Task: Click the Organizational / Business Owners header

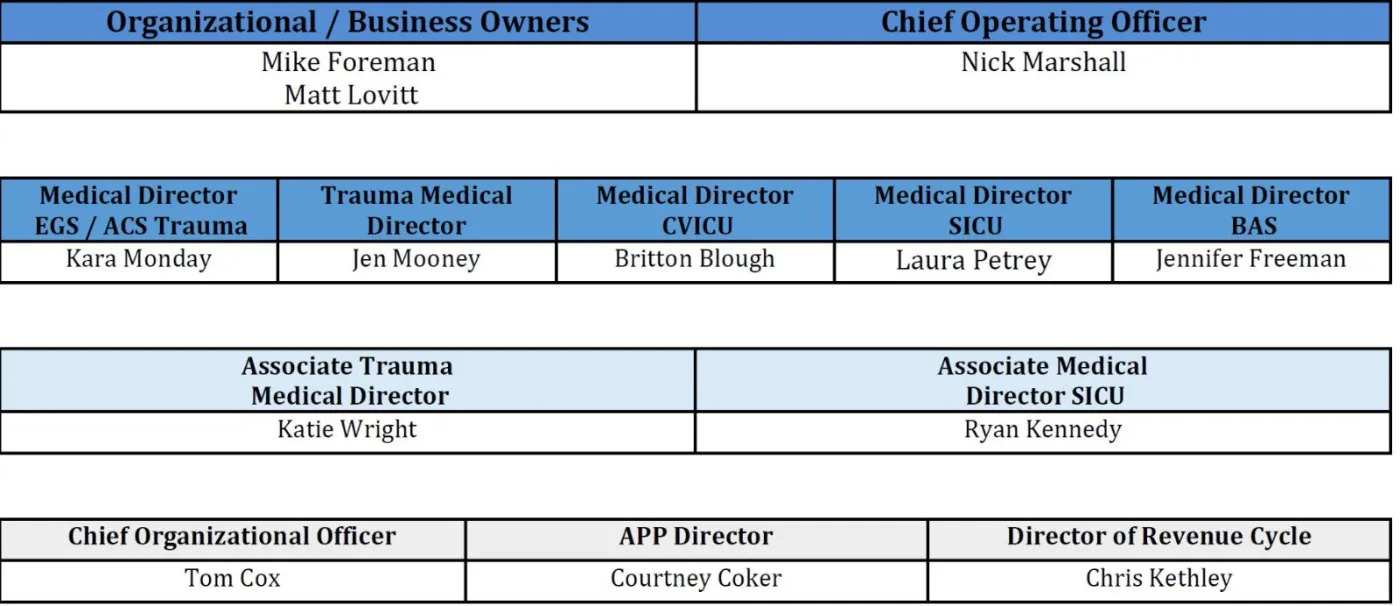Action: (x=348, y=22)
